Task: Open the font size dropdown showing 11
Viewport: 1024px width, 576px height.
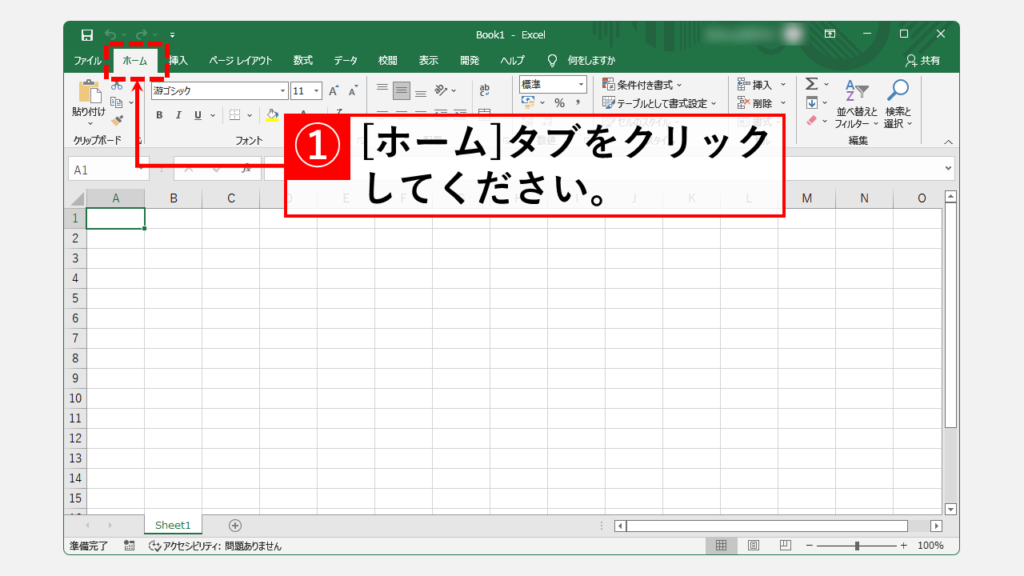Action: pyautogui.click(x=317, y=90)
